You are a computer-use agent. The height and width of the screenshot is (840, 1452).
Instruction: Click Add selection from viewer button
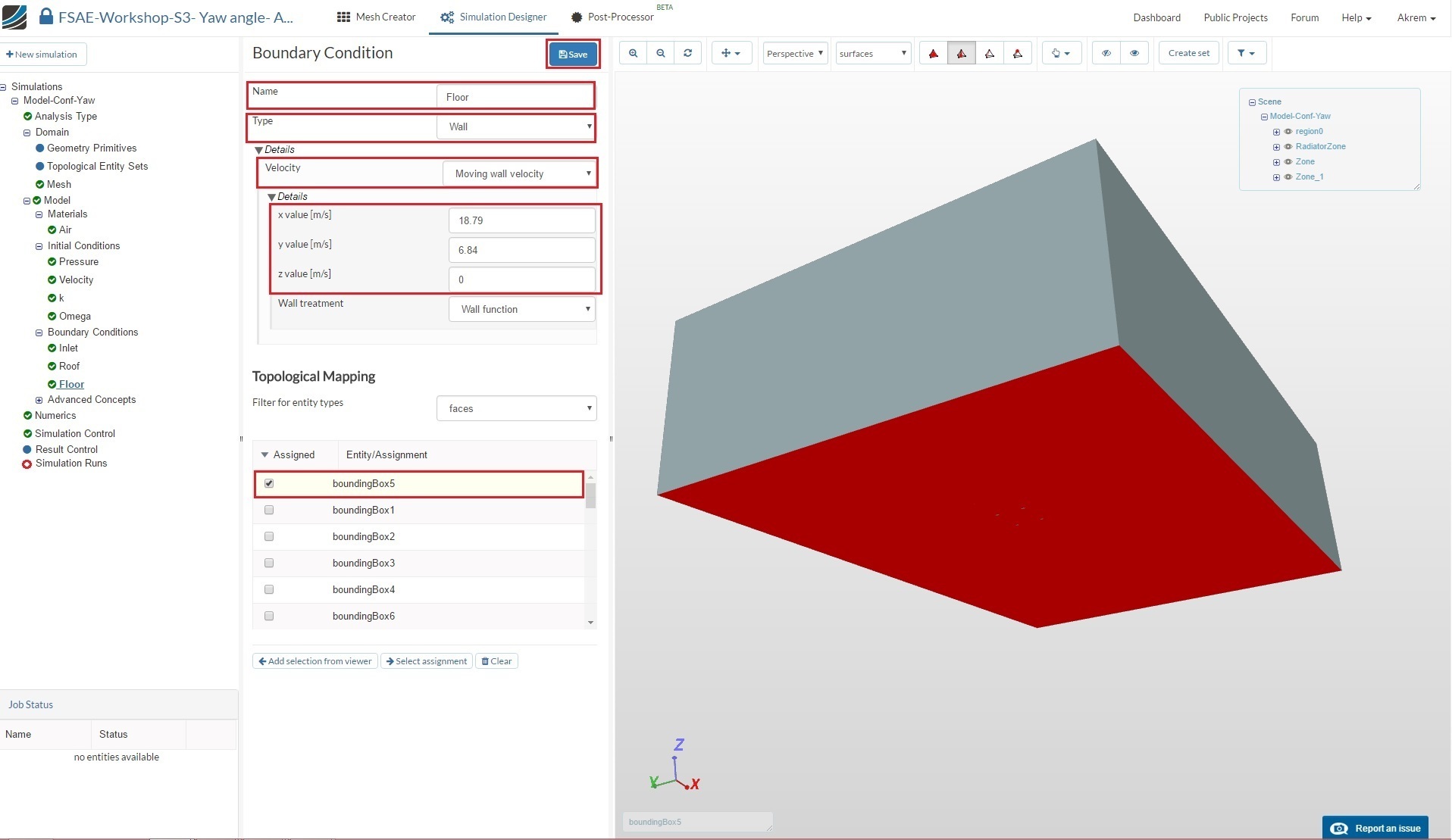[314, 661]
